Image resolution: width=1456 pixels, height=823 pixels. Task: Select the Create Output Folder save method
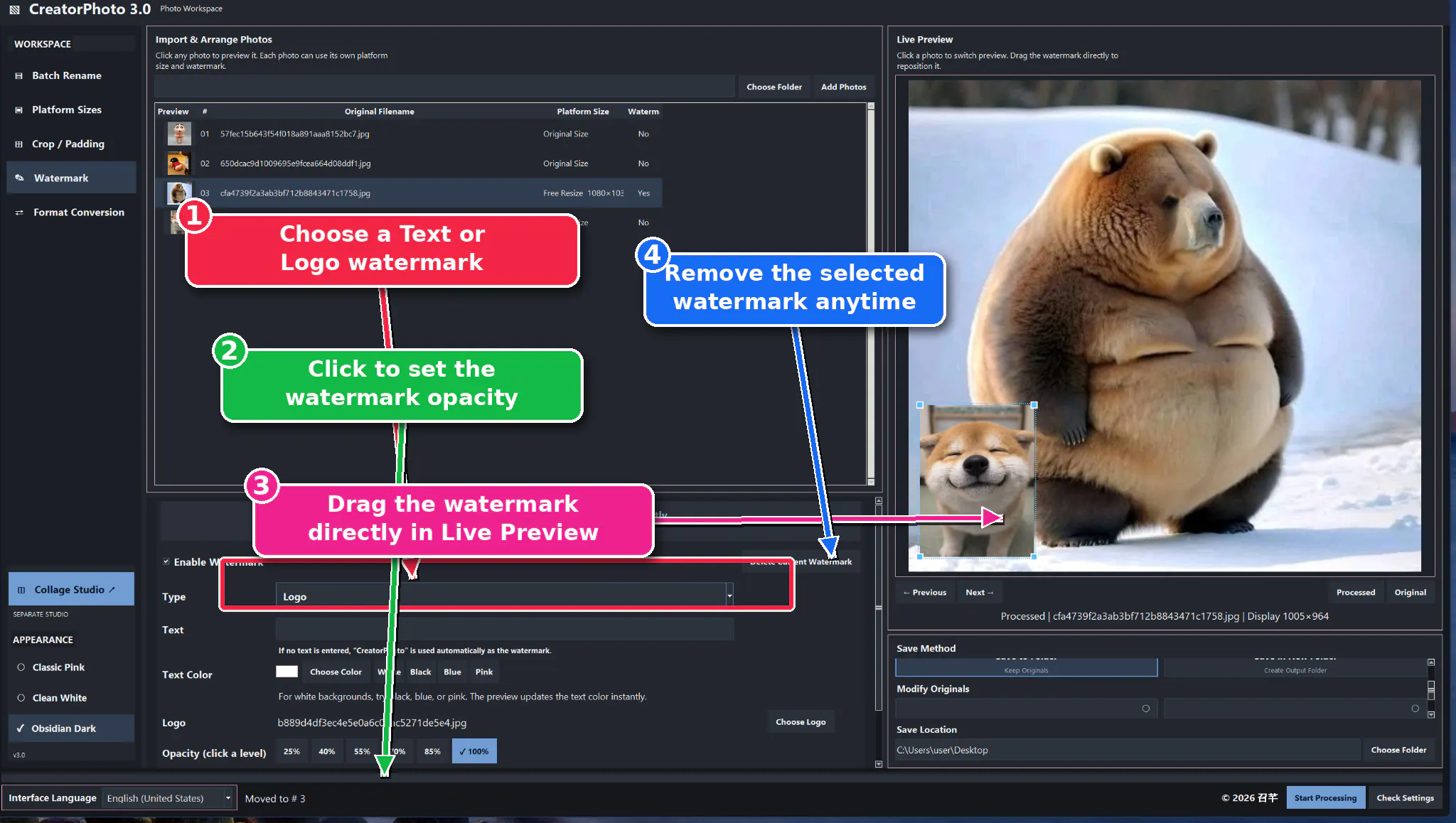[1295, 667]
